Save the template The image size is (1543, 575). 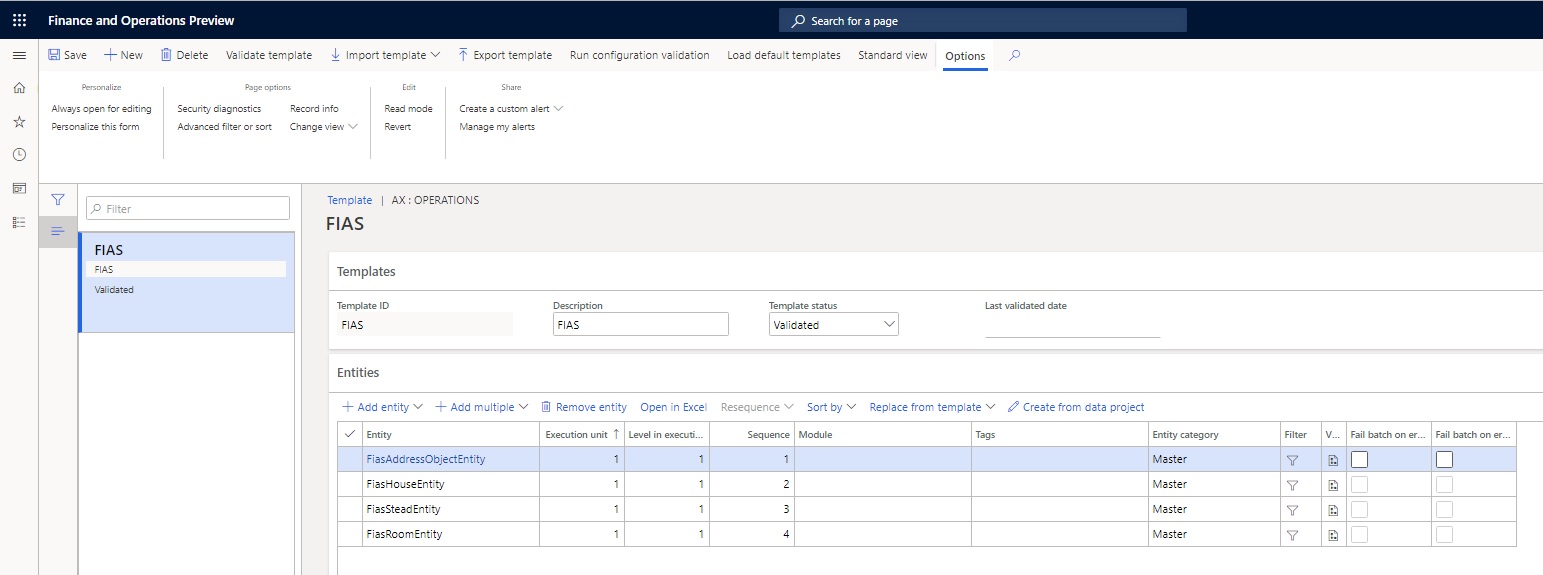pyautogui.click(x=68, y=55)
